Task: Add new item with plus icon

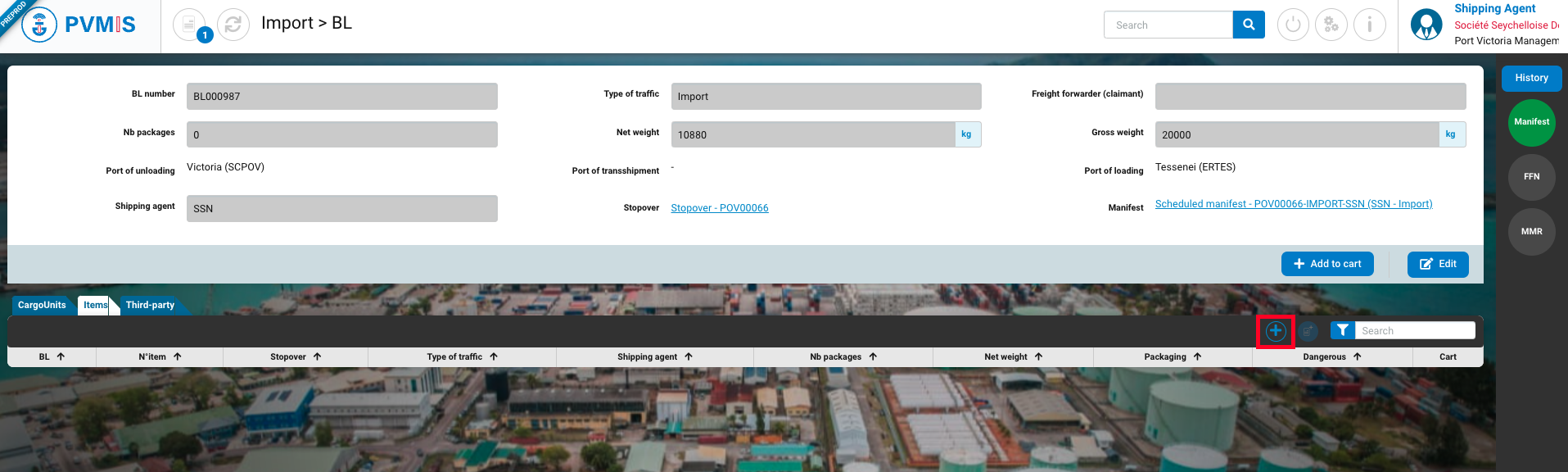Action: point(1275,331)
